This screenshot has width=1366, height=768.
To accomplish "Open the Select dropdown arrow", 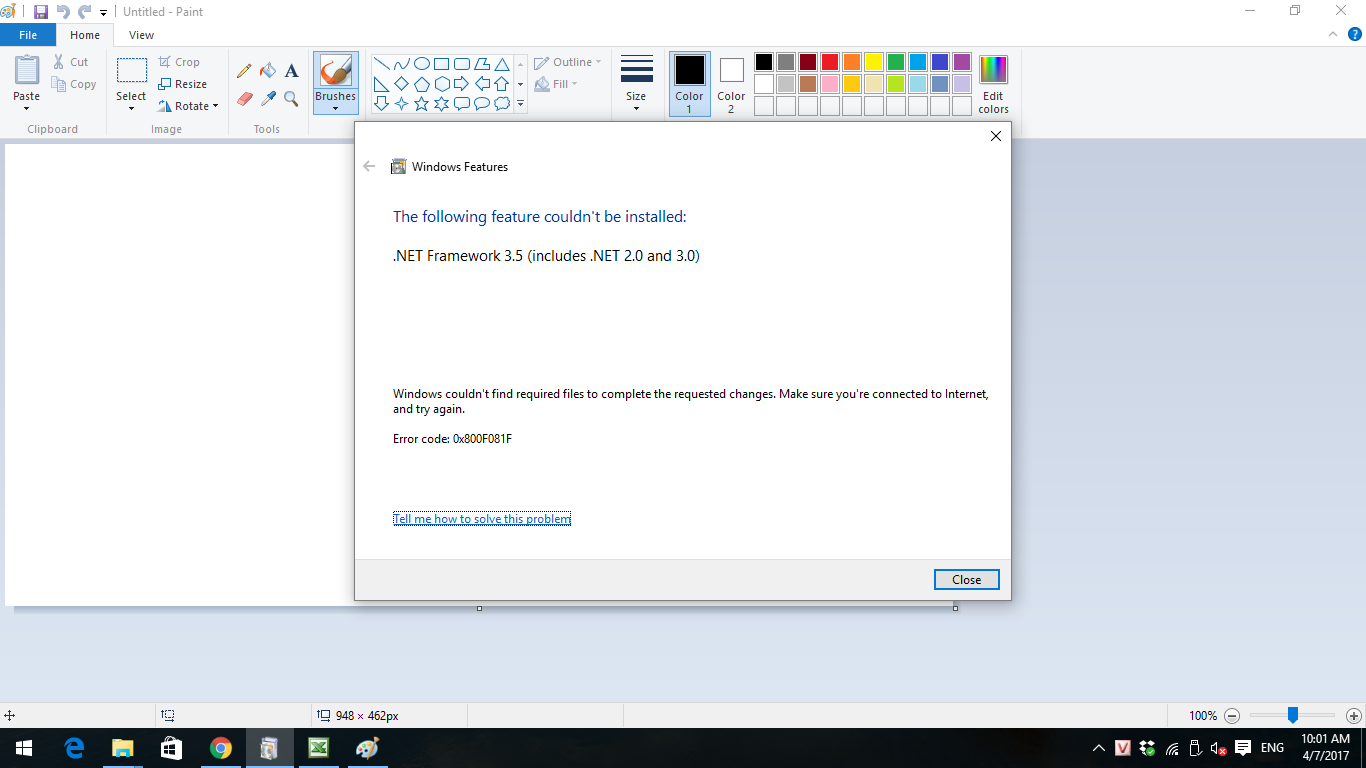I will 131,109.
